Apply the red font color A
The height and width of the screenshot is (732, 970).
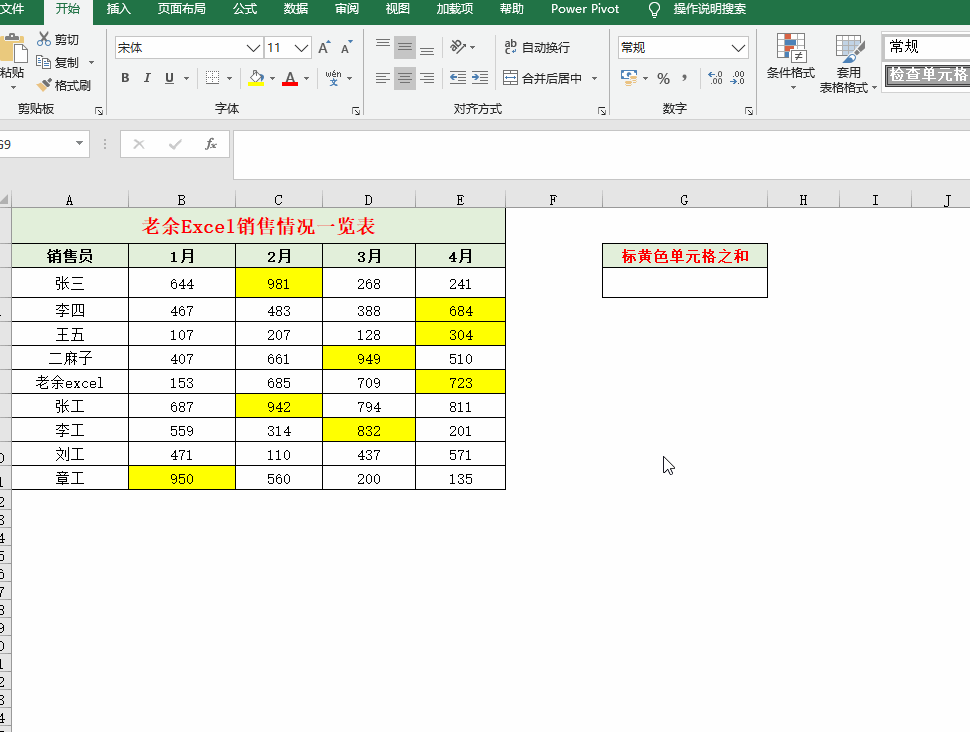290,78
